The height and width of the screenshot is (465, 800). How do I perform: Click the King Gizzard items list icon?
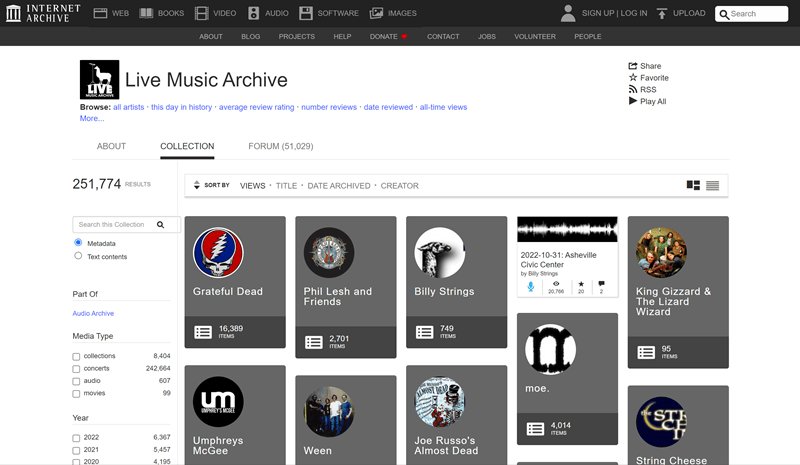(x=646, y=353)
